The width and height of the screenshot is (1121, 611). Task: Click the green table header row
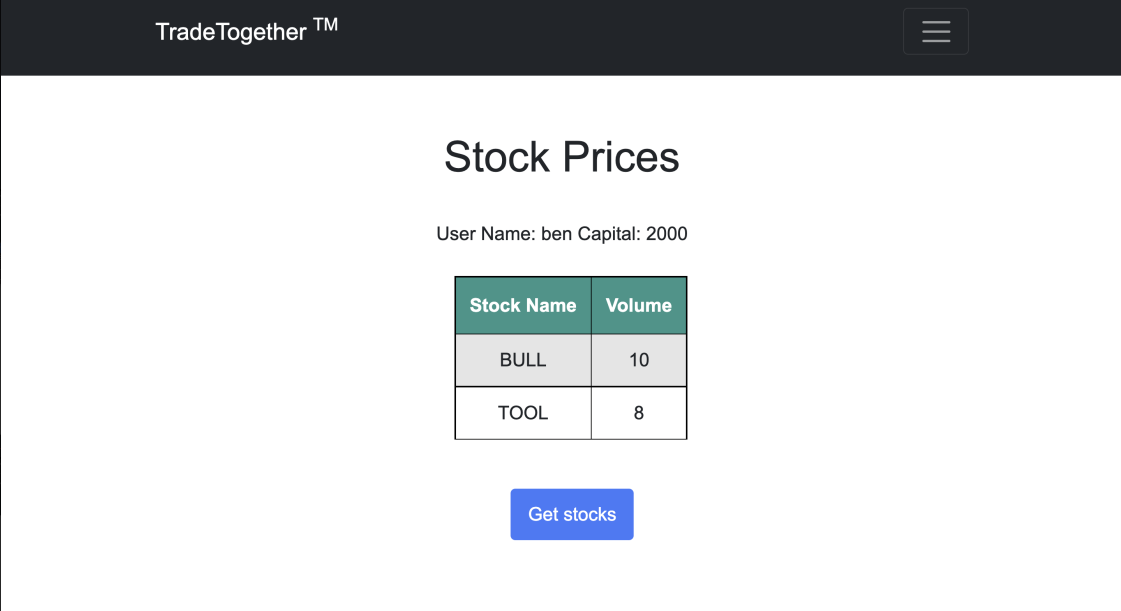[571, 305]
